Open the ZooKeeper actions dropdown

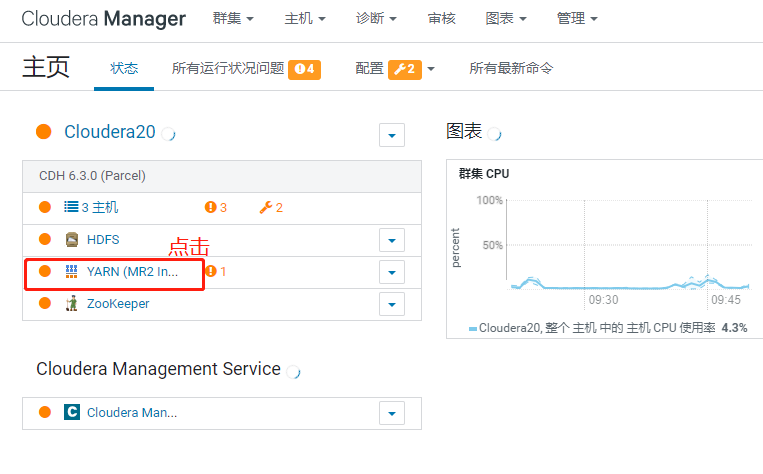tap(392, 304)
